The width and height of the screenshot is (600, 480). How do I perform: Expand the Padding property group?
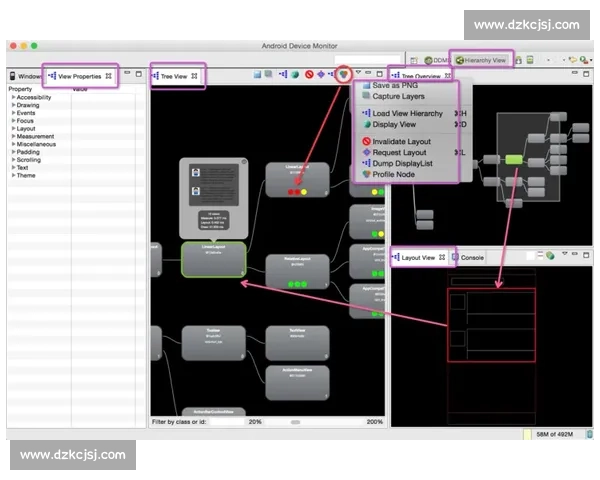(13, 152)
